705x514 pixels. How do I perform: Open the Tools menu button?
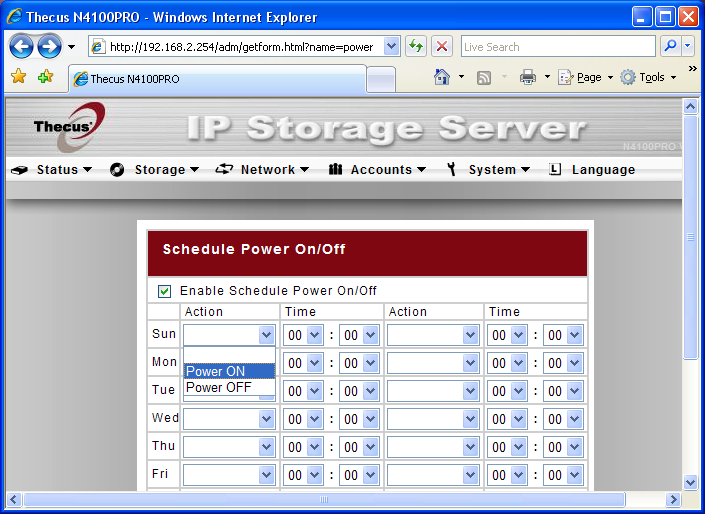[649, 77]
